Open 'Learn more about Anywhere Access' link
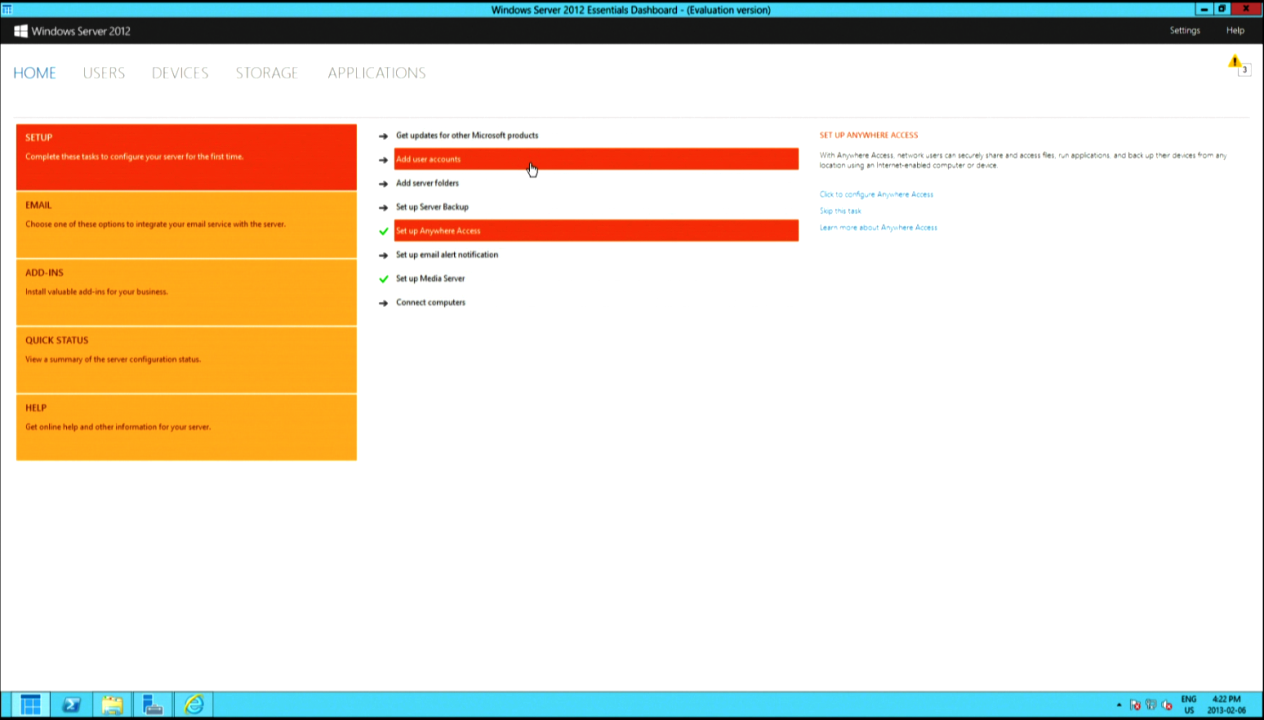 point(878,228)
